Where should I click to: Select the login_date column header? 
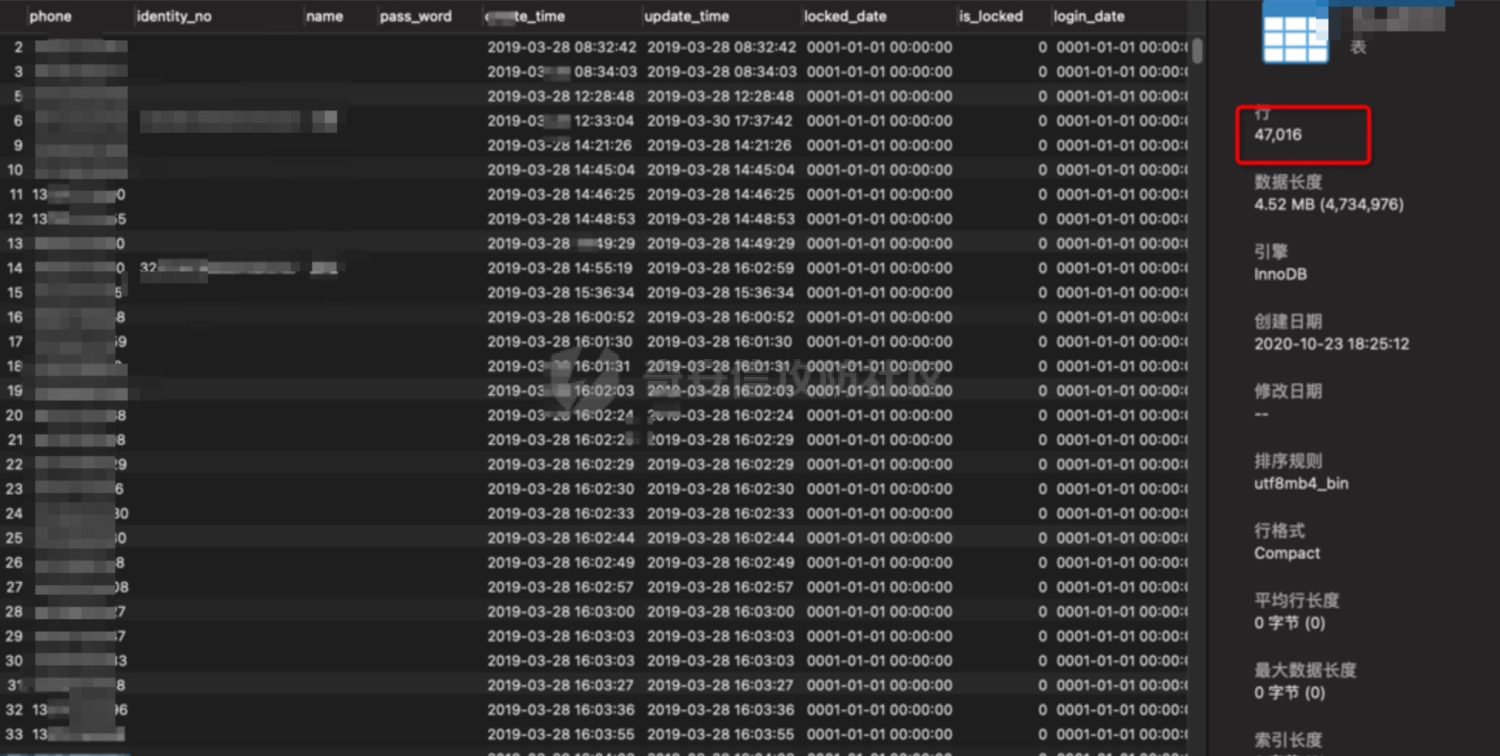pos(1089,16)
